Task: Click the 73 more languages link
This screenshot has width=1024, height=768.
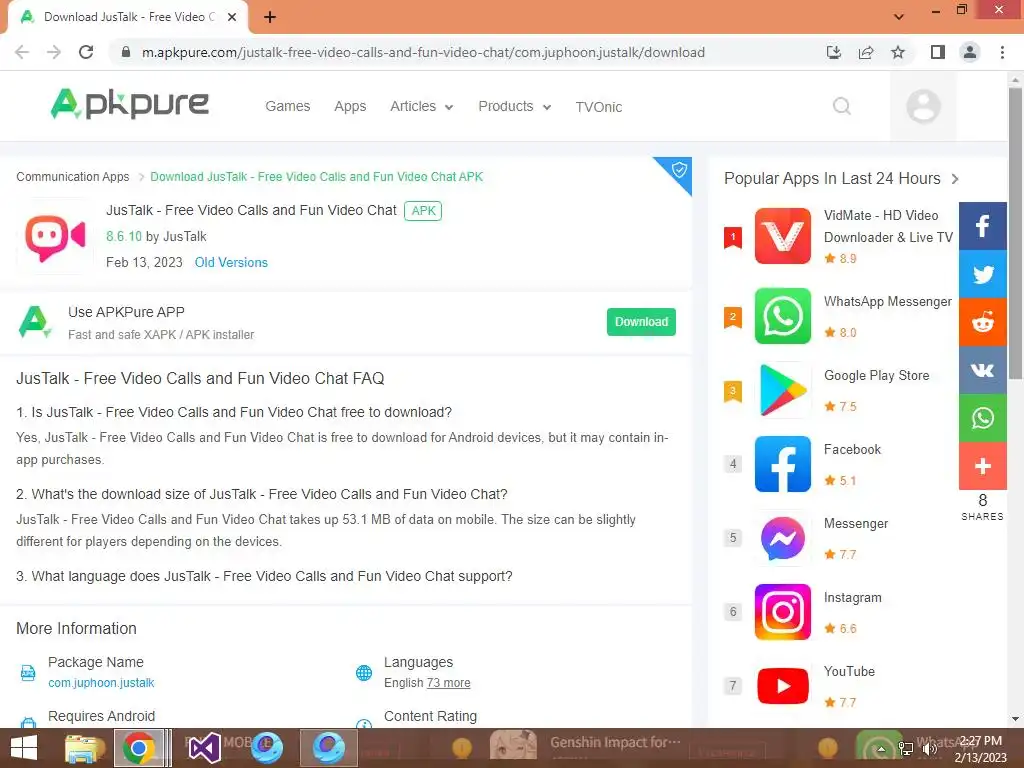Action: (448, 683)
